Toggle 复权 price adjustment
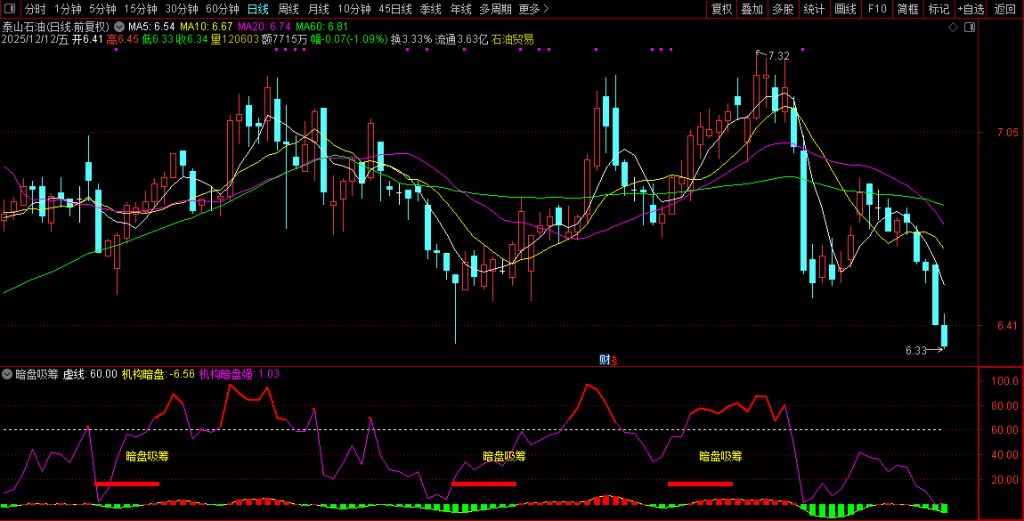Viewport: 1024px width, 521px height. pos(721,9)
